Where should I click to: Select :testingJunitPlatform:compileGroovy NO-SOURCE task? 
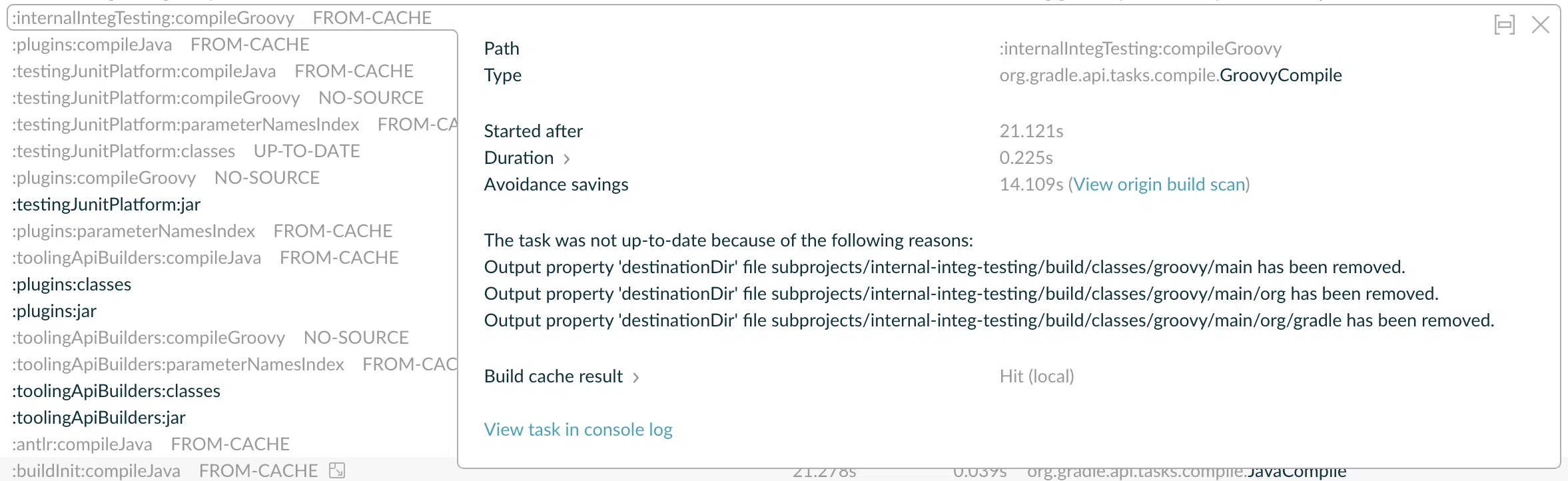218,98
